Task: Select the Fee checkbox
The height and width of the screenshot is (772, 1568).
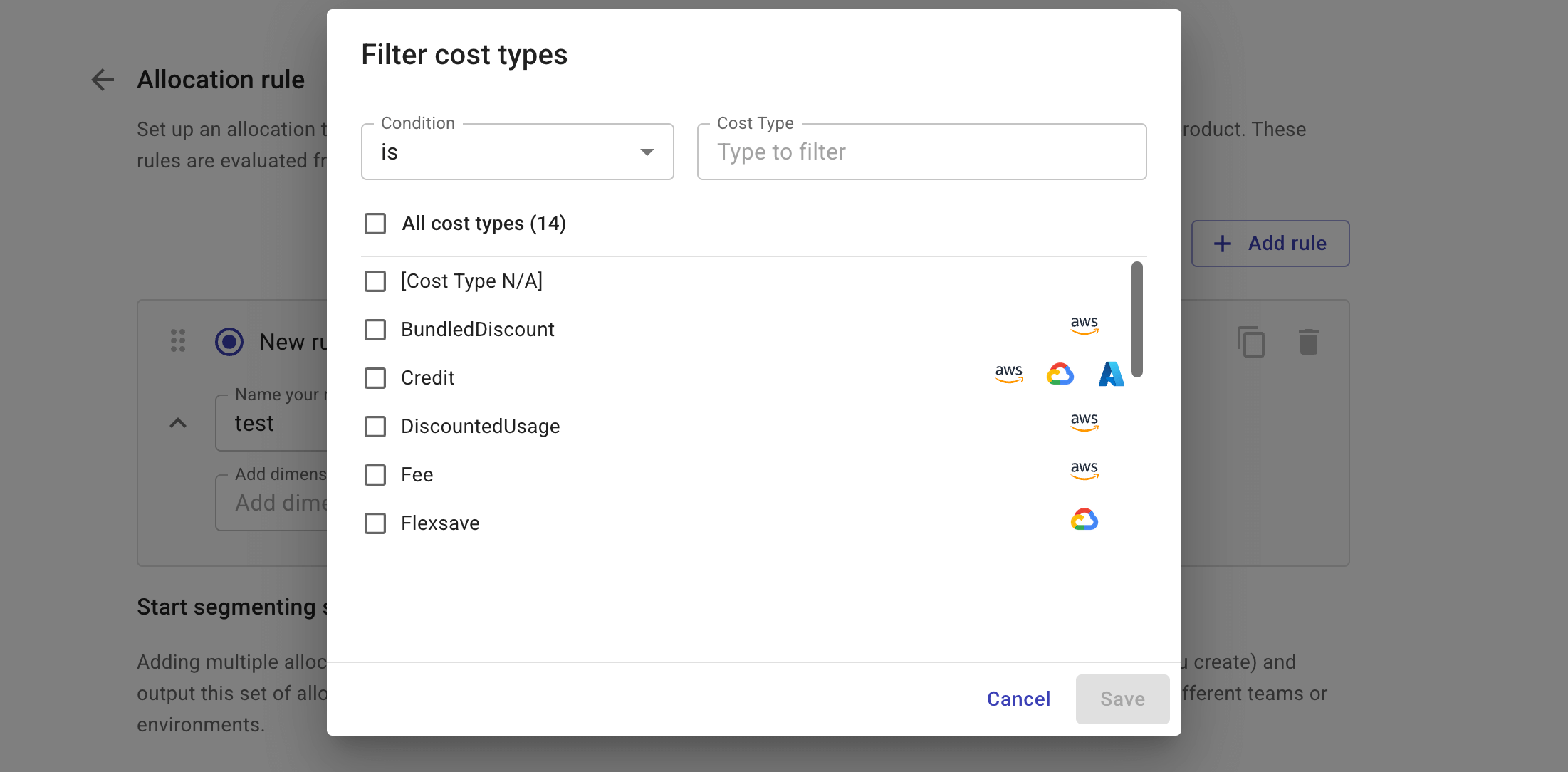Action: click(x=375, y=475)
